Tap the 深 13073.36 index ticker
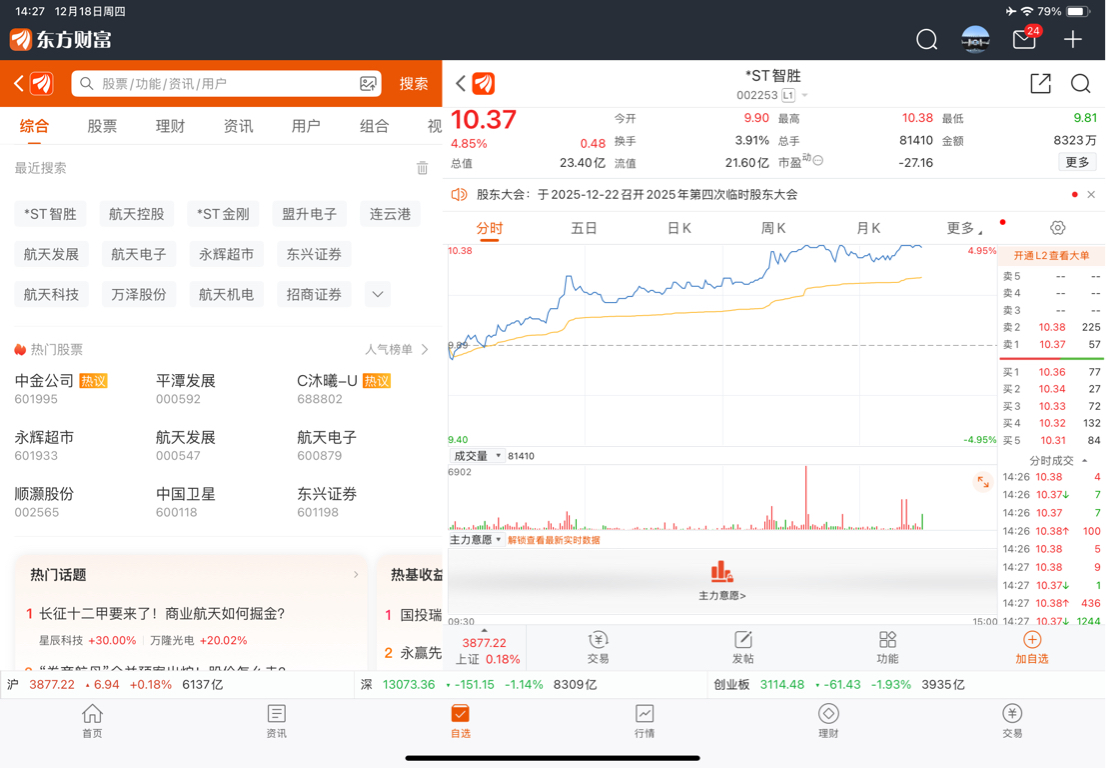The width and height of the screenshot is (1106, 768). [478, 684]
